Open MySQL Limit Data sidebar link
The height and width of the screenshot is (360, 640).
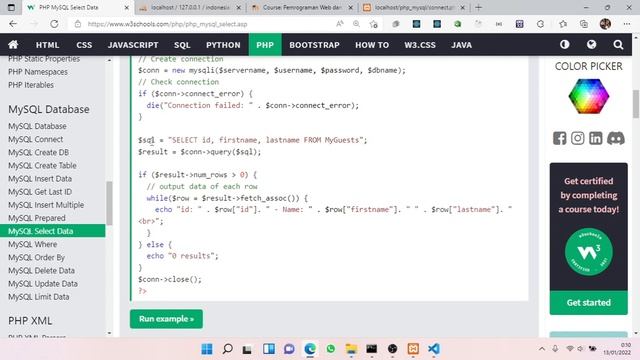tap(39, 297)
